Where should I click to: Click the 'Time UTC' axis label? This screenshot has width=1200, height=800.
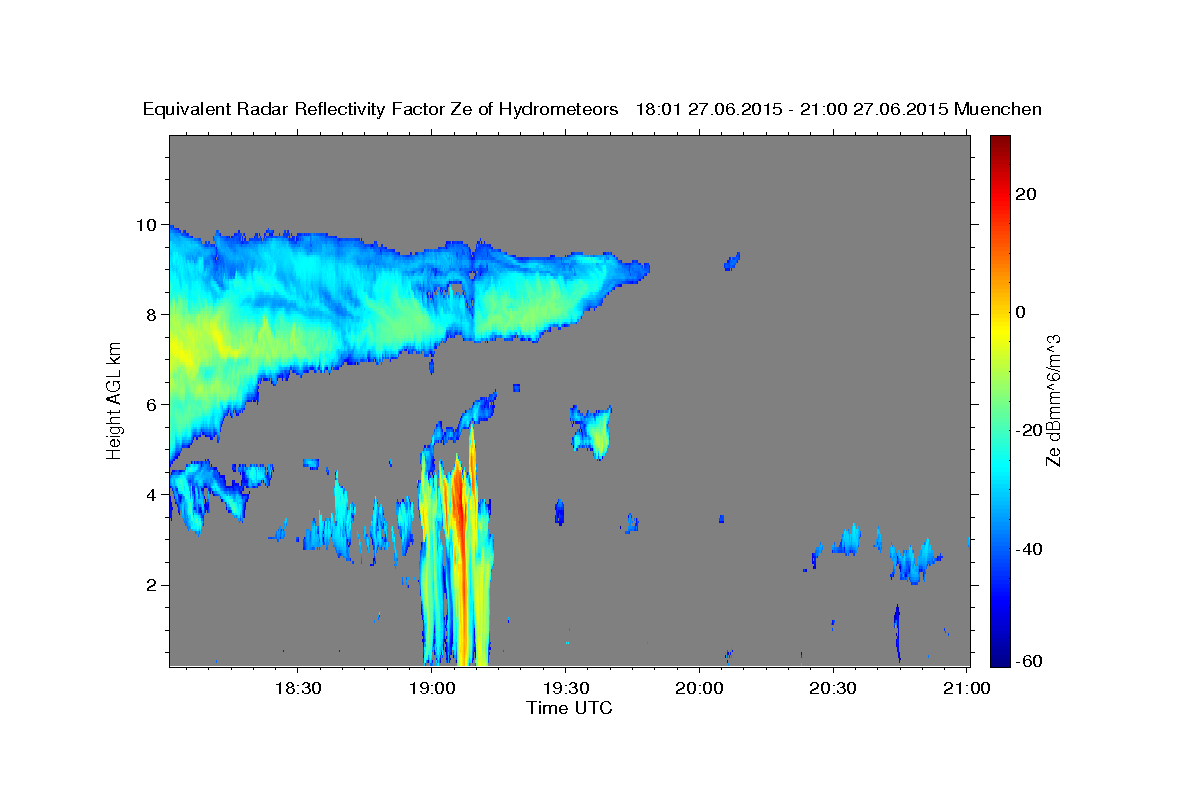(569, 708)
